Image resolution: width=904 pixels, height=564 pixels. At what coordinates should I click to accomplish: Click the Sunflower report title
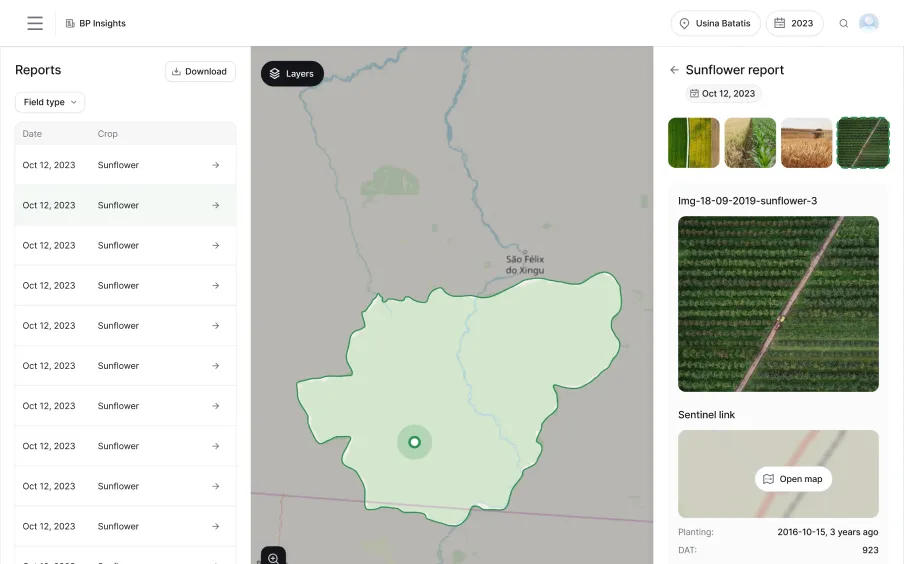[734, 70]
